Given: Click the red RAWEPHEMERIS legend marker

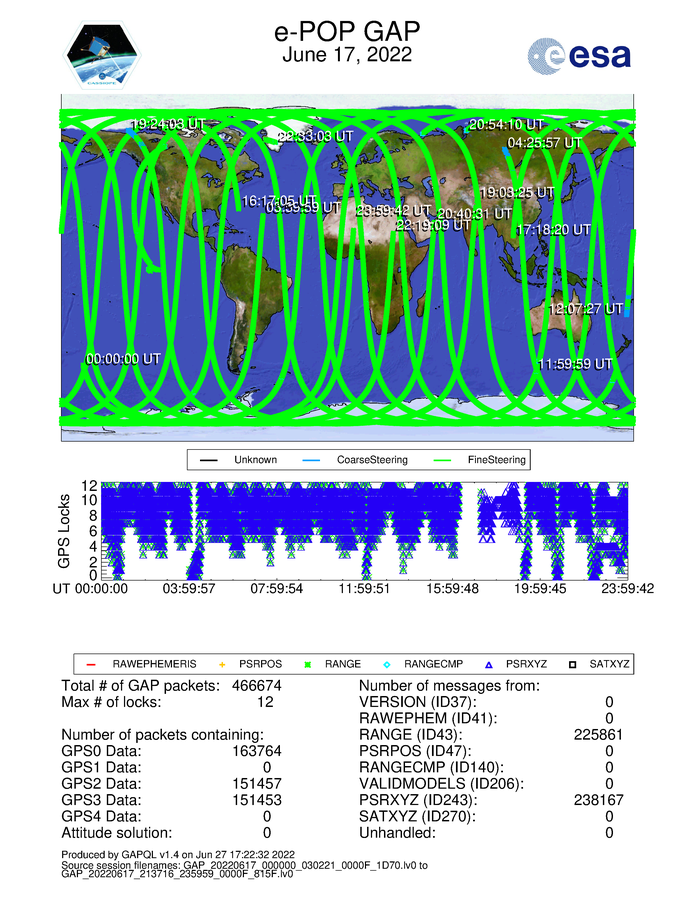Looking at the screenshot, I should pyautogui.click(x=90, y=663).
